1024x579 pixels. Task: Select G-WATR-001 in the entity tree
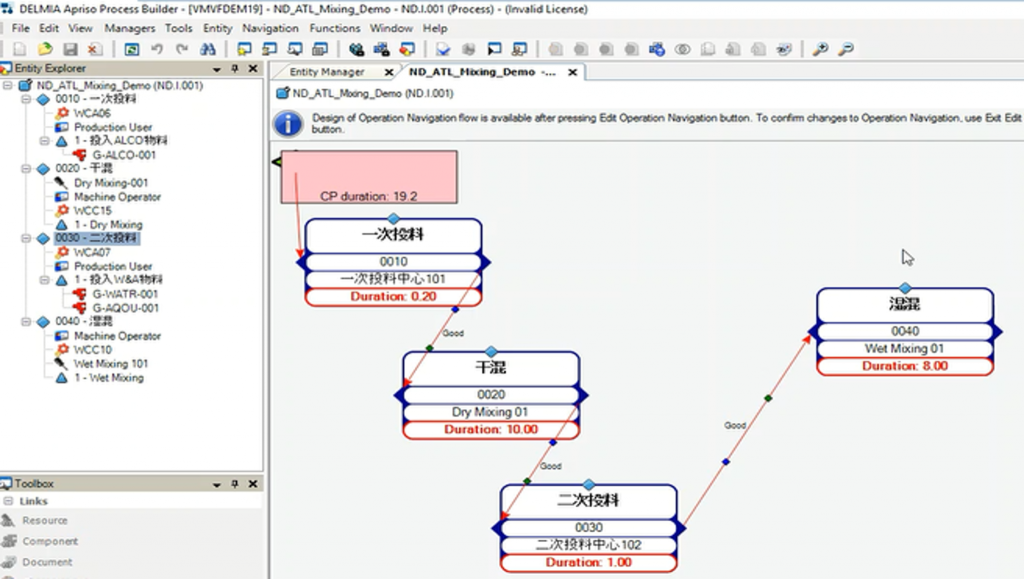[x=125, y=295]
